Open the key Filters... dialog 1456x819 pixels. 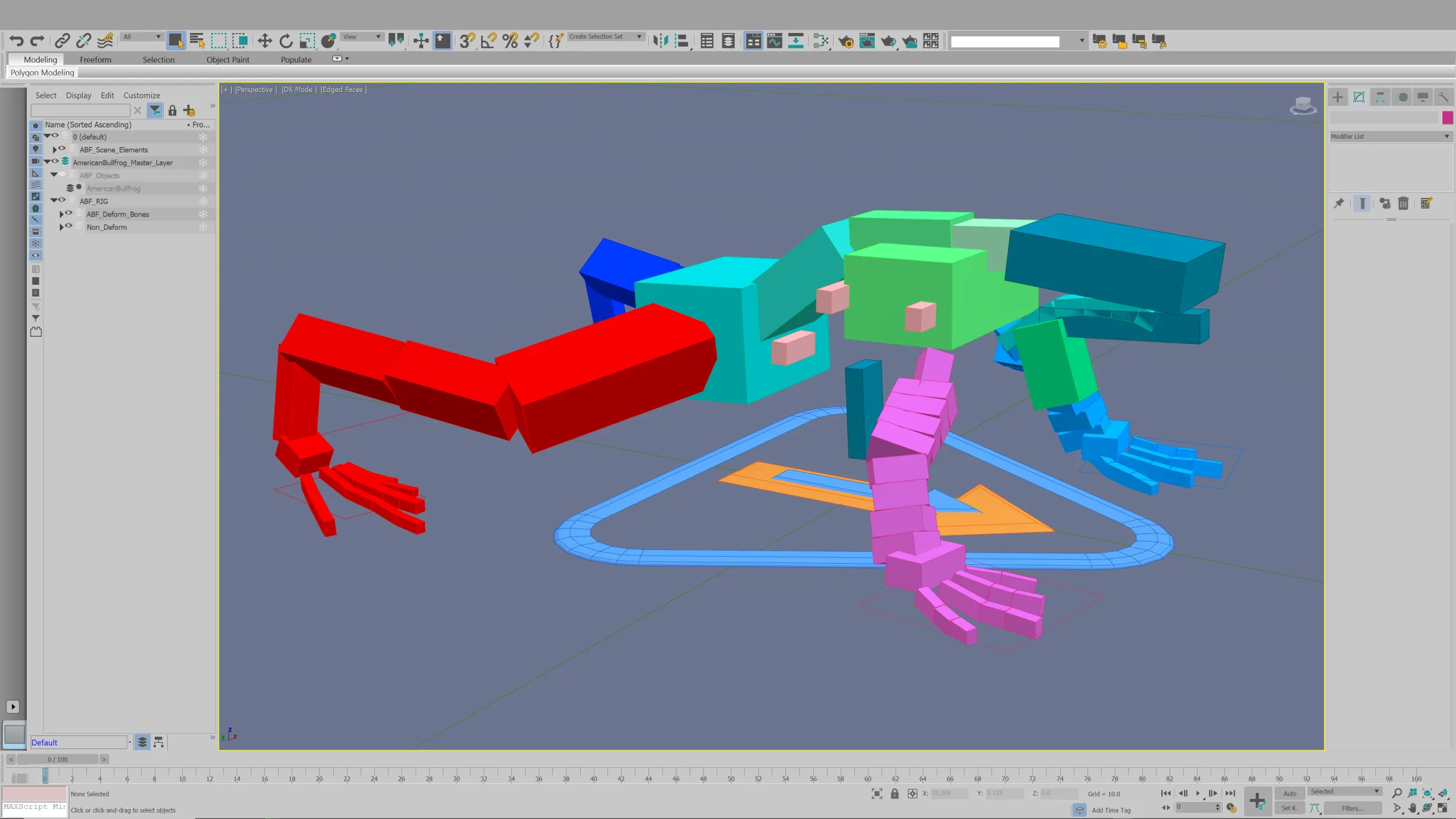[x=1352, y=808]
